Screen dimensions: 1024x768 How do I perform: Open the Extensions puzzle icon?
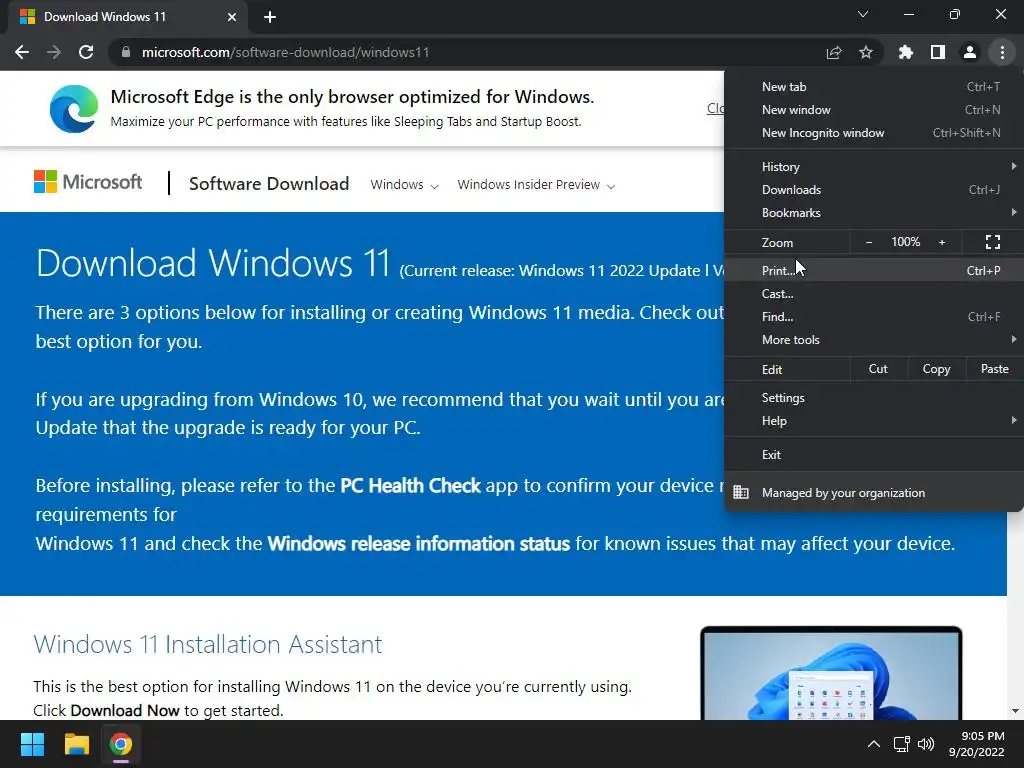(x=905, y=52)
